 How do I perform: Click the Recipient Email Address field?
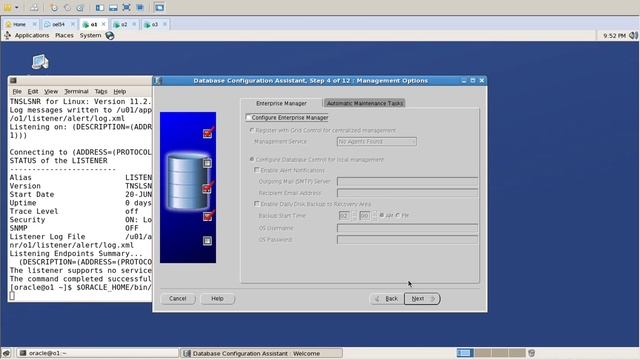pos(407,193)
